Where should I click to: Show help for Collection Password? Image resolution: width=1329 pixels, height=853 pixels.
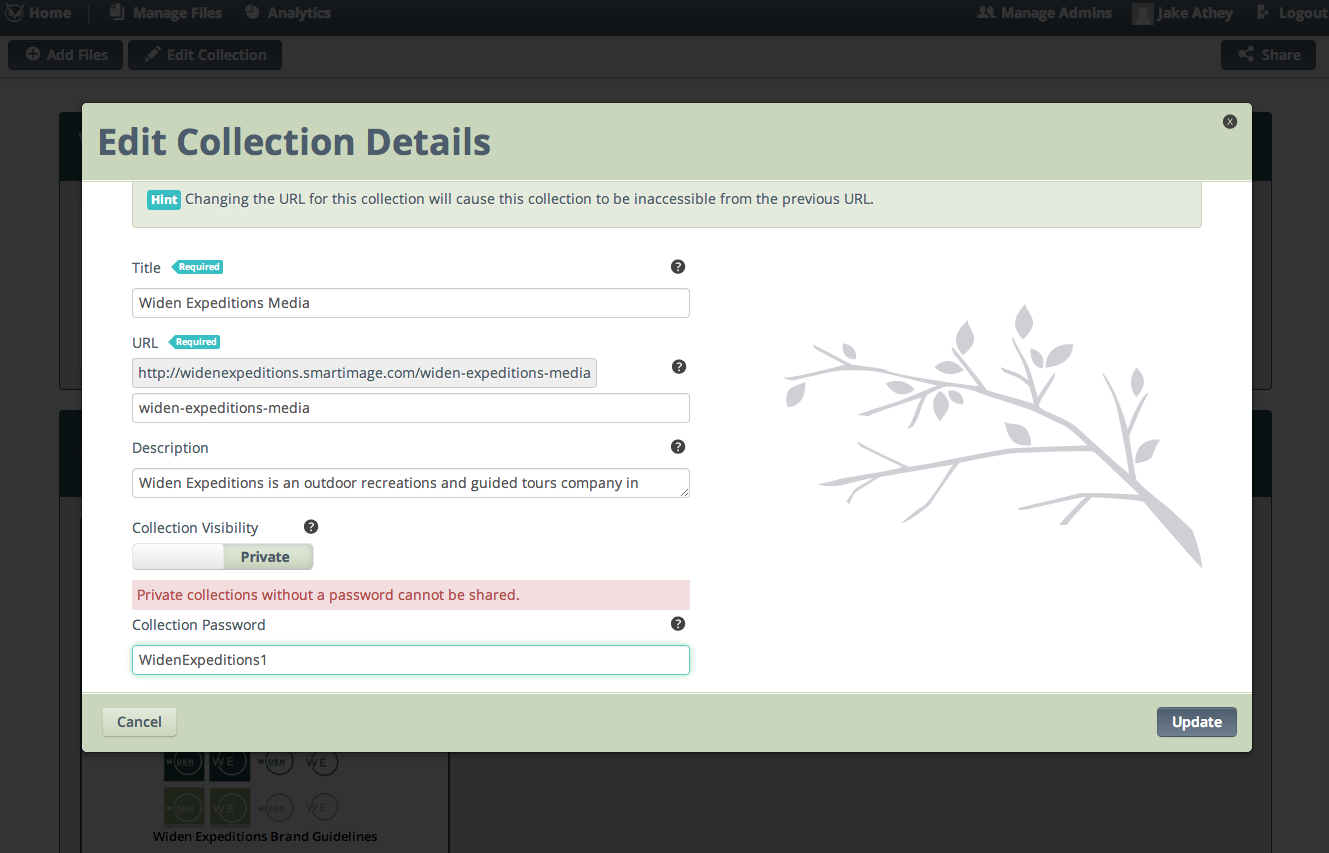(678, 624)
